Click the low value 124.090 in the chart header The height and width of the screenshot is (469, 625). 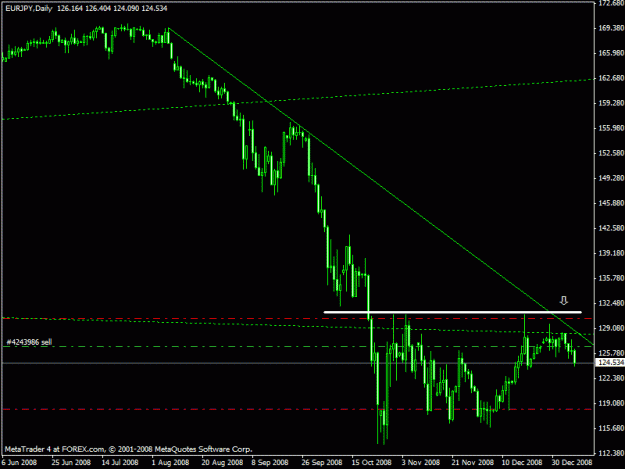pos(126,8)
